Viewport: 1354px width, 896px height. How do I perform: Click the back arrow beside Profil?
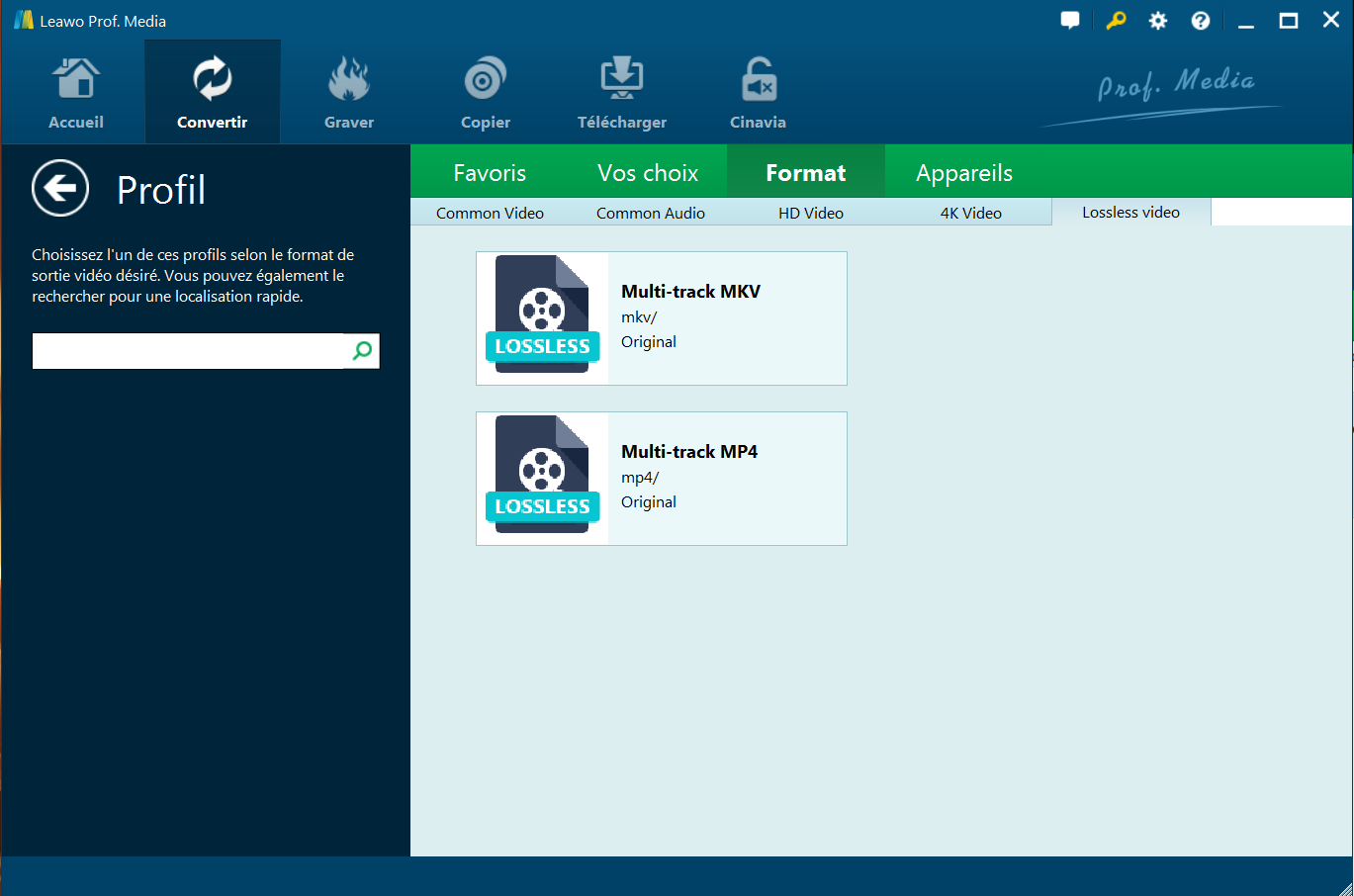60,188
